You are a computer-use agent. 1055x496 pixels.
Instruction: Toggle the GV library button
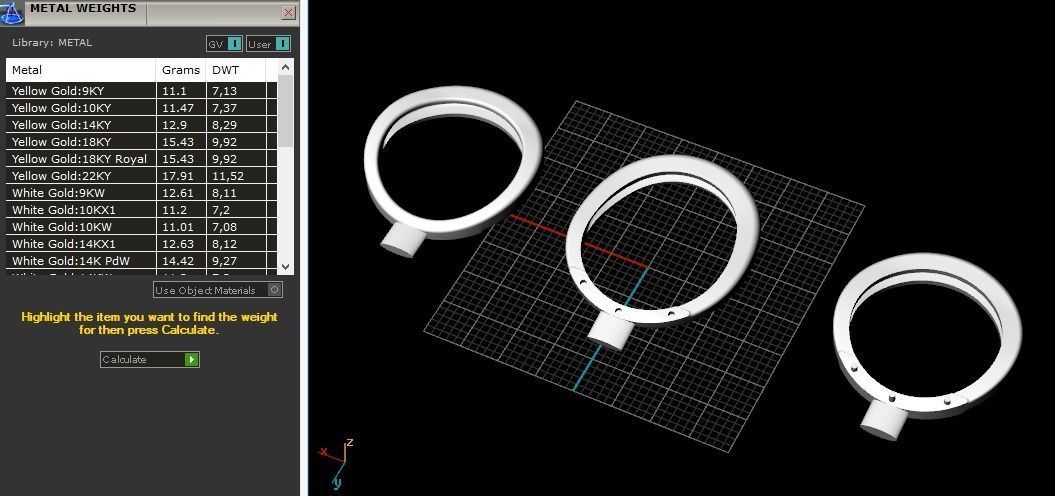coord(224,44)
